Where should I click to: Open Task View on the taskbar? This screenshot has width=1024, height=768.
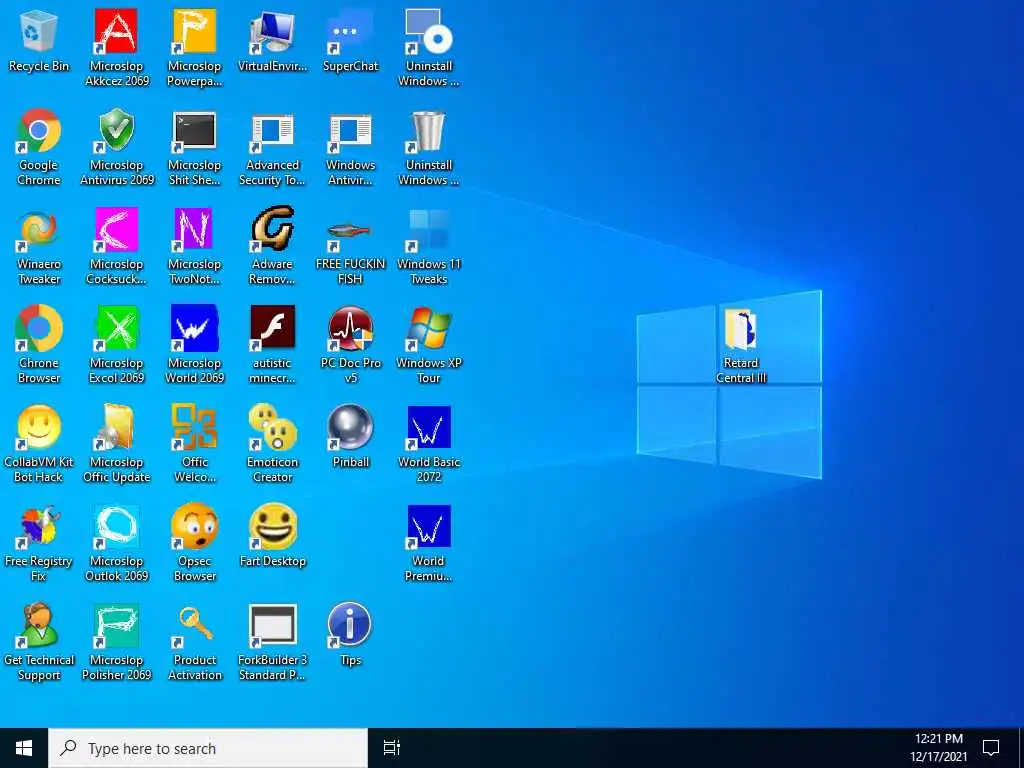point(391,748)
